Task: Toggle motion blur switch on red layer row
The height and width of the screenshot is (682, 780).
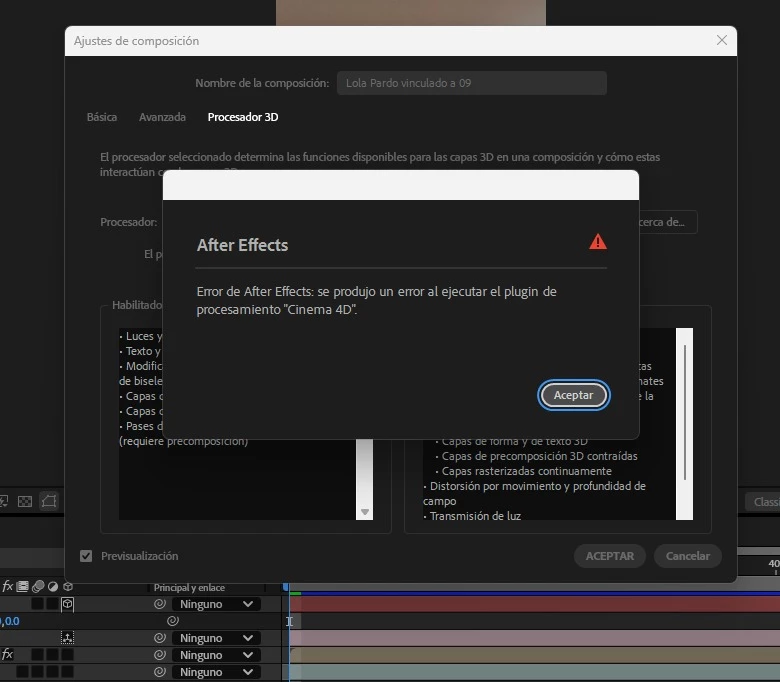Action: click(37, 604)
